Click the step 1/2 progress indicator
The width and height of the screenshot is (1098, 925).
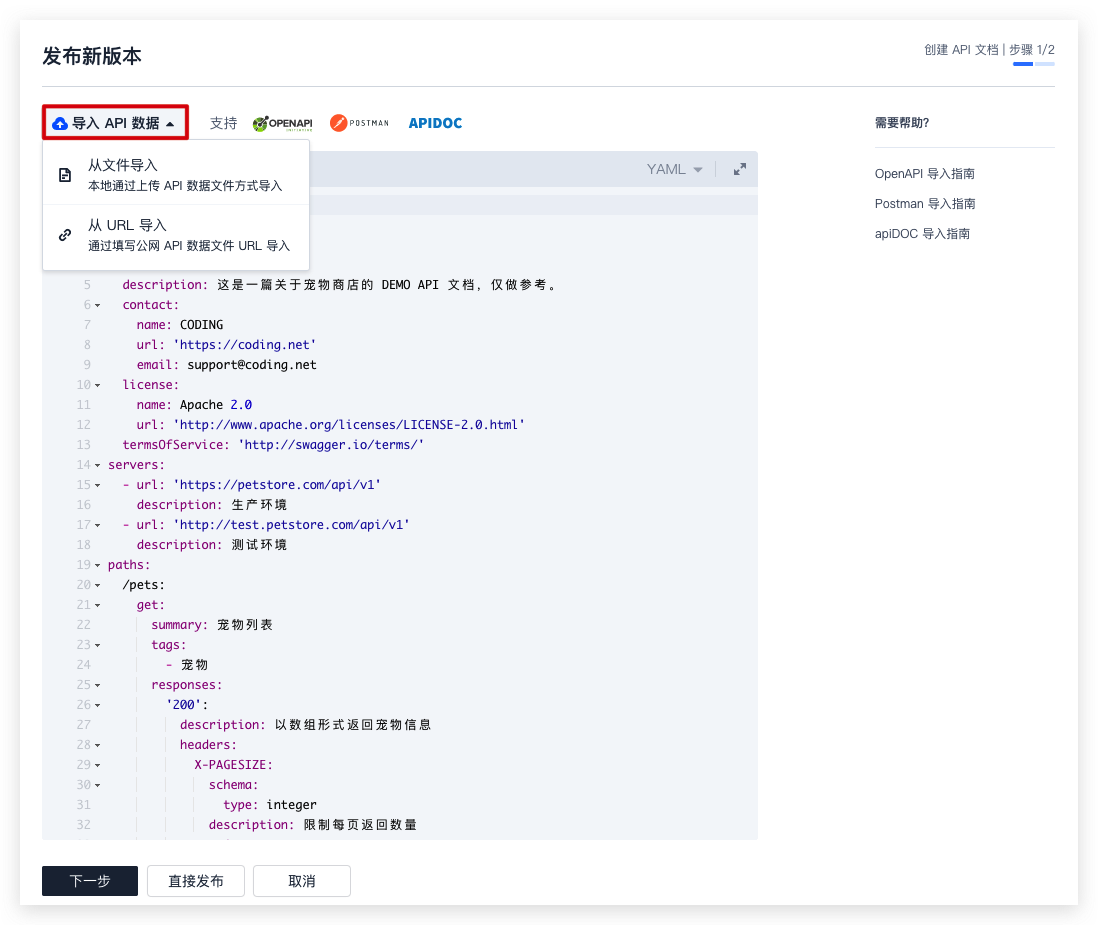pos(1033,64)
